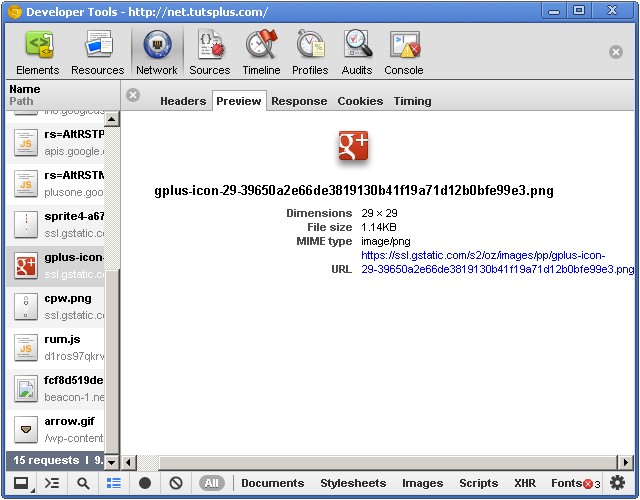Open the search icon in status bar
Viewport: 640px width, 500px height.
(x=83, y=484)
